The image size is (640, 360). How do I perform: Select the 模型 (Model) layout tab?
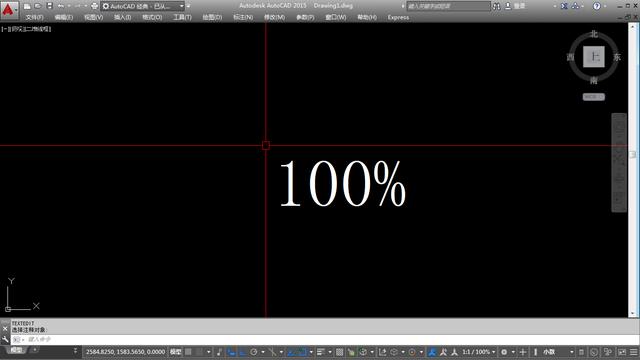pyautogui.click(x=16, y=350)
